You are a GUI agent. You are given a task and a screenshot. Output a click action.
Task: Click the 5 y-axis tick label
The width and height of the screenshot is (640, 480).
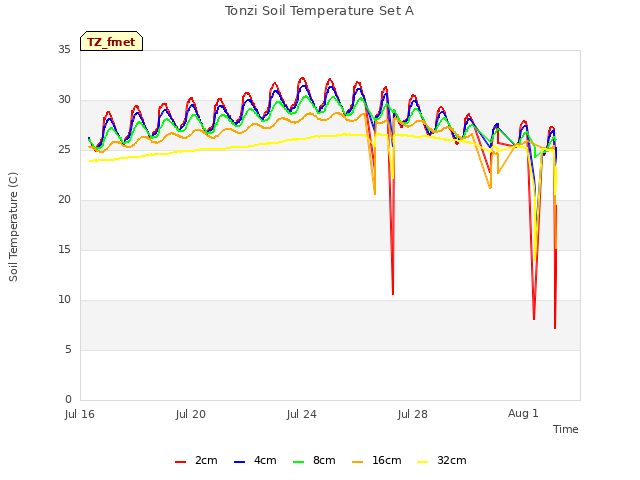(x=68, y=349)
